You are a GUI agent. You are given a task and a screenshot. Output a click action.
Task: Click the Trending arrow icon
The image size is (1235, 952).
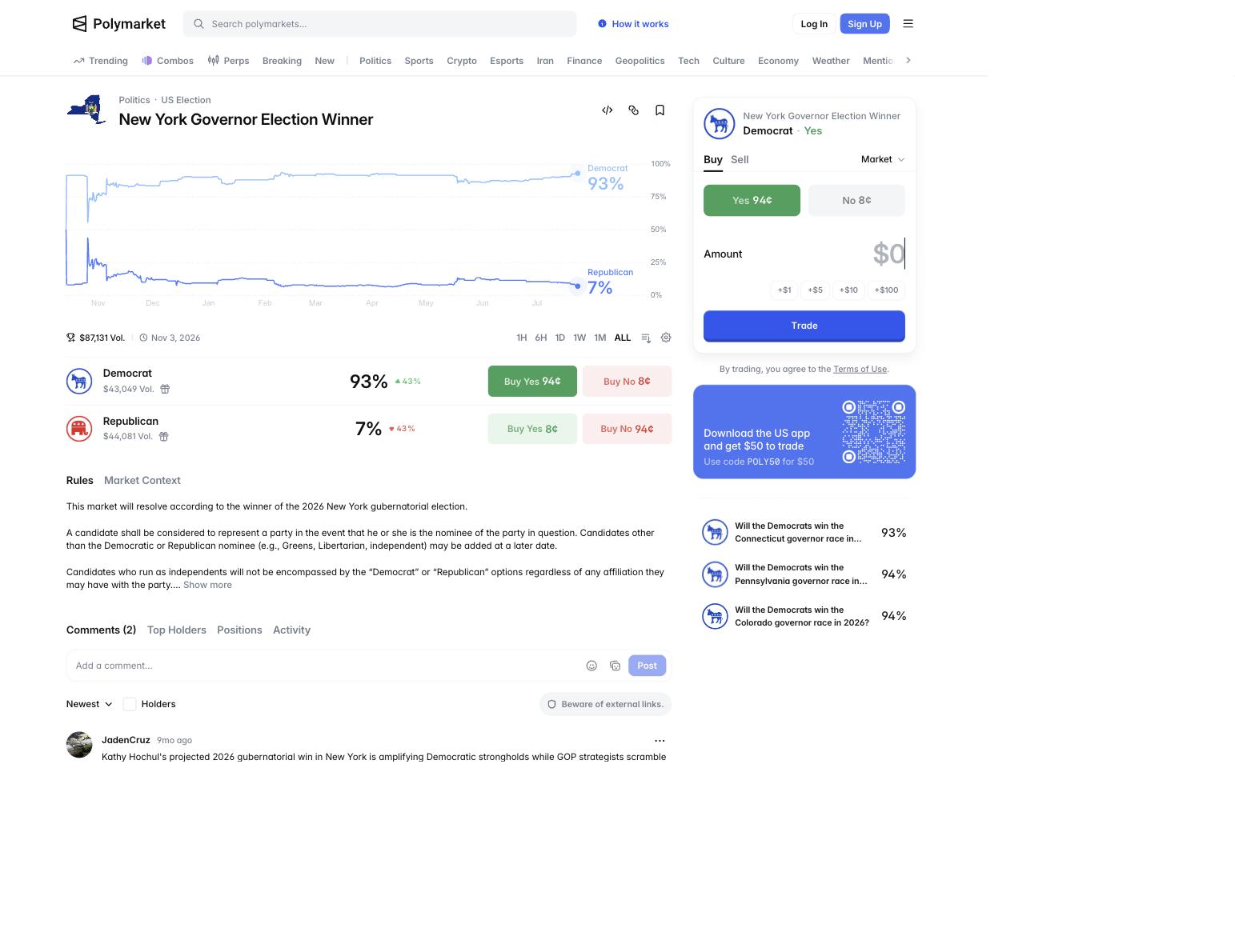[78, 61]
